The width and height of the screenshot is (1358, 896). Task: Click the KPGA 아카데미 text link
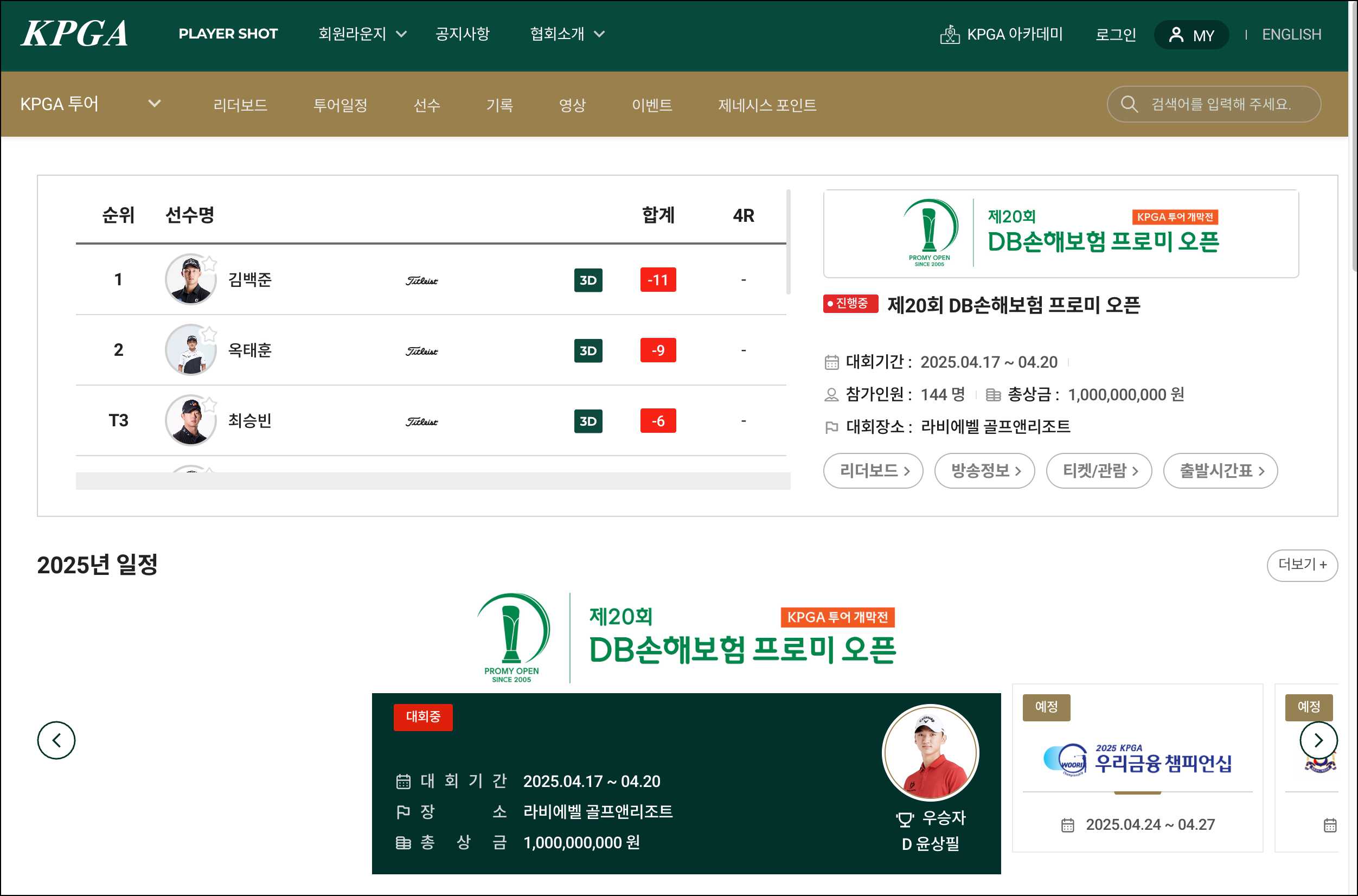[x=1015, y=34]
